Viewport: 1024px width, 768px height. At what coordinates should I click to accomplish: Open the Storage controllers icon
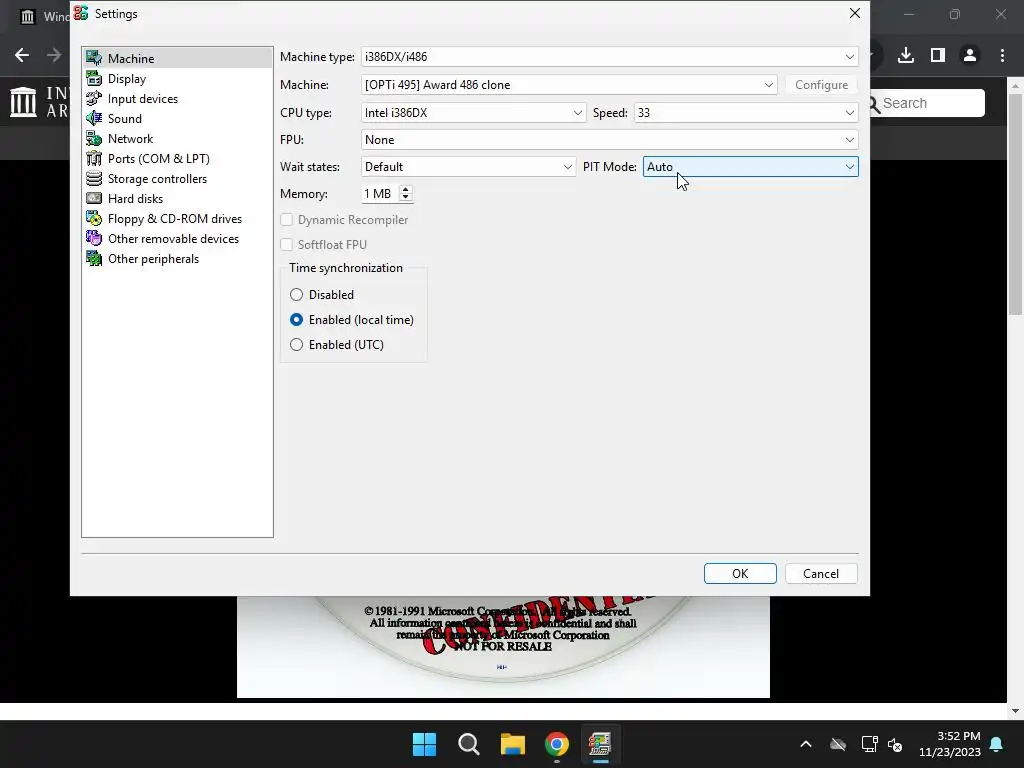pos(94,178)
